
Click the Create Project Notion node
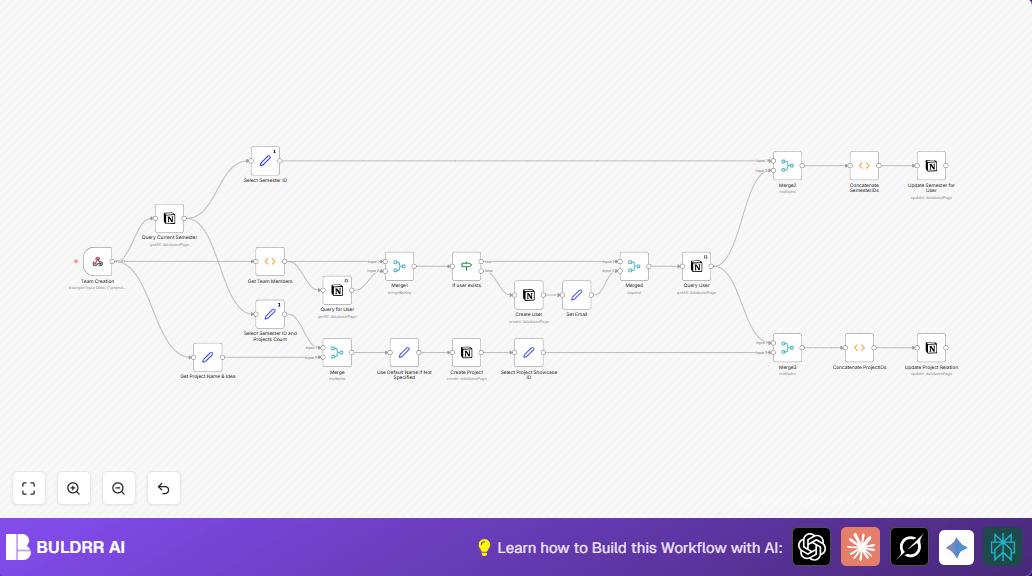pos(467,352)
